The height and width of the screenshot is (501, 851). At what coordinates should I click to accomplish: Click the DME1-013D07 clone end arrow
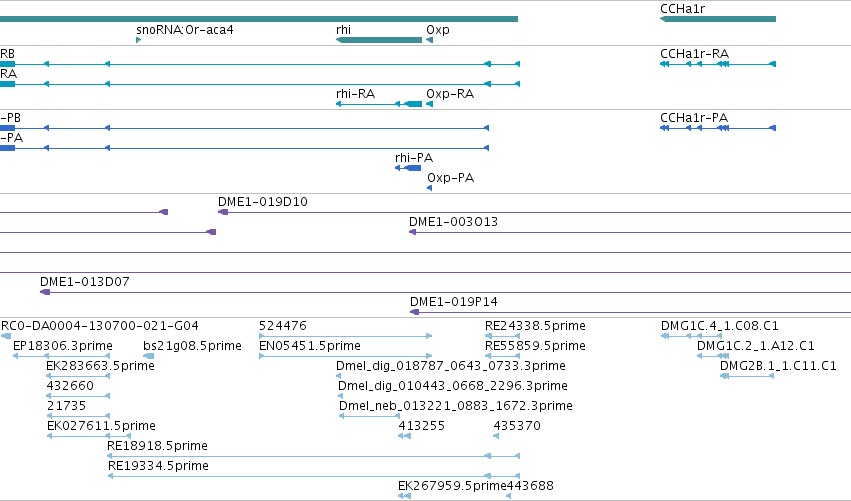tap(45, 292)
